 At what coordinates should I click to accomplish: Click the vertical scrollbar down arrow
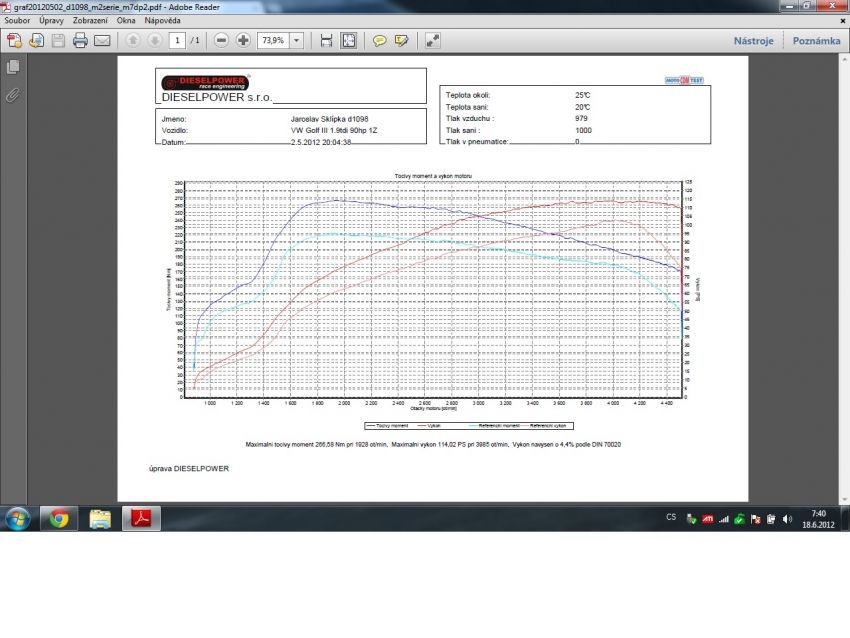[x=845, y=500]
